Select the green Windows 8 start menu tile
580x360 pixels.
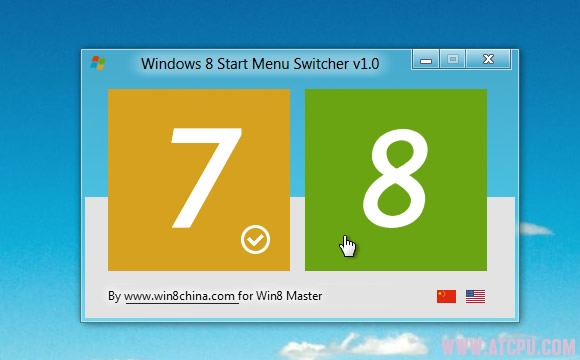396,180
